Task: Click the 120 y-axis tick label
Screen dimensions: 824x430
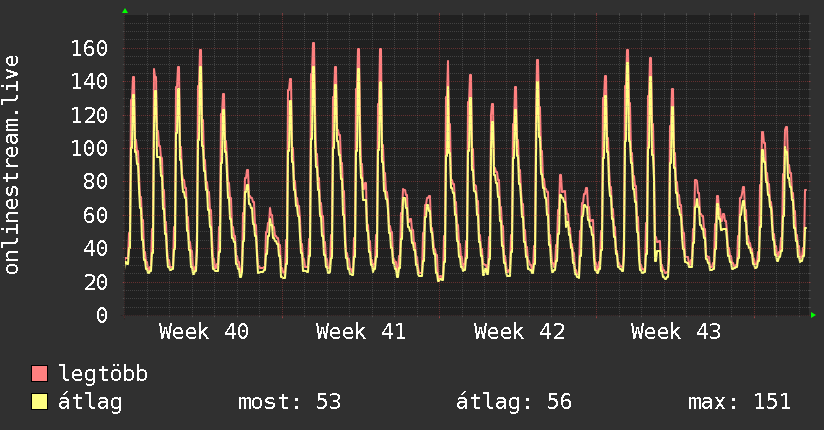Action: click(89, 115)
